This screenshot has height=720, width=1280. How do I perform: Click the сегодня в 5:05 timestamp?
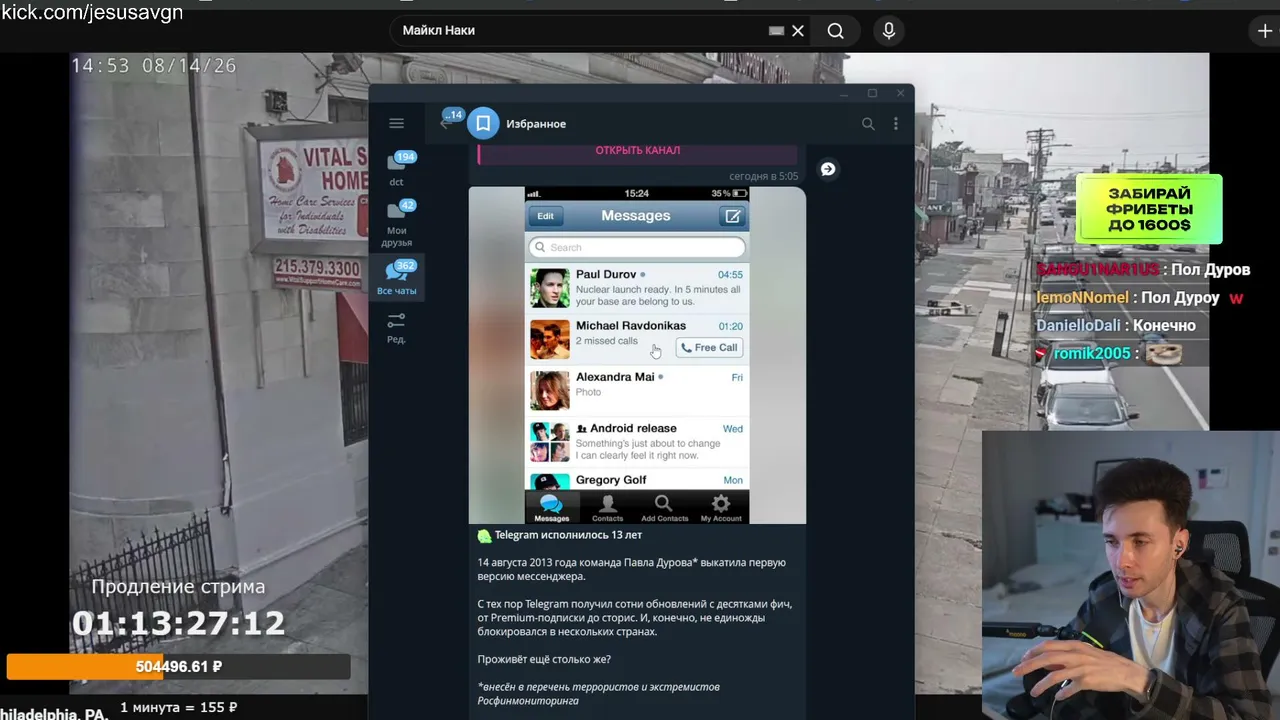(763, 176)
